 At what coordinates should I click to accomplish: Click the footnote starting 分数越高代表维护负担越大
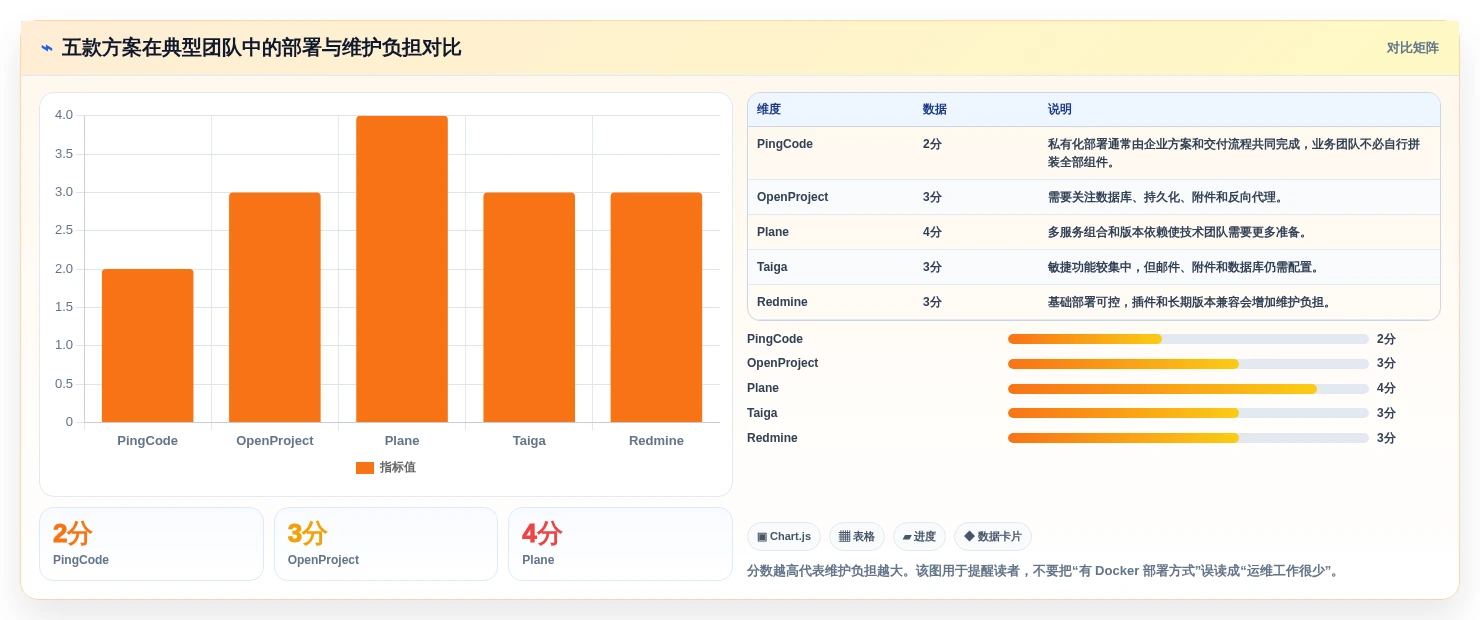1044,571
